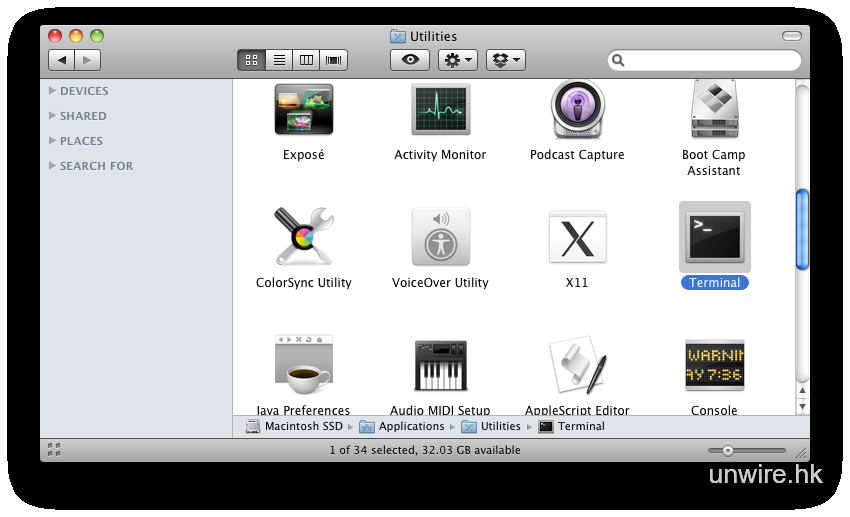This screenshot has width=850, height=517.
Task: Expand the DEVICES sidebar section
Action: 53,91
